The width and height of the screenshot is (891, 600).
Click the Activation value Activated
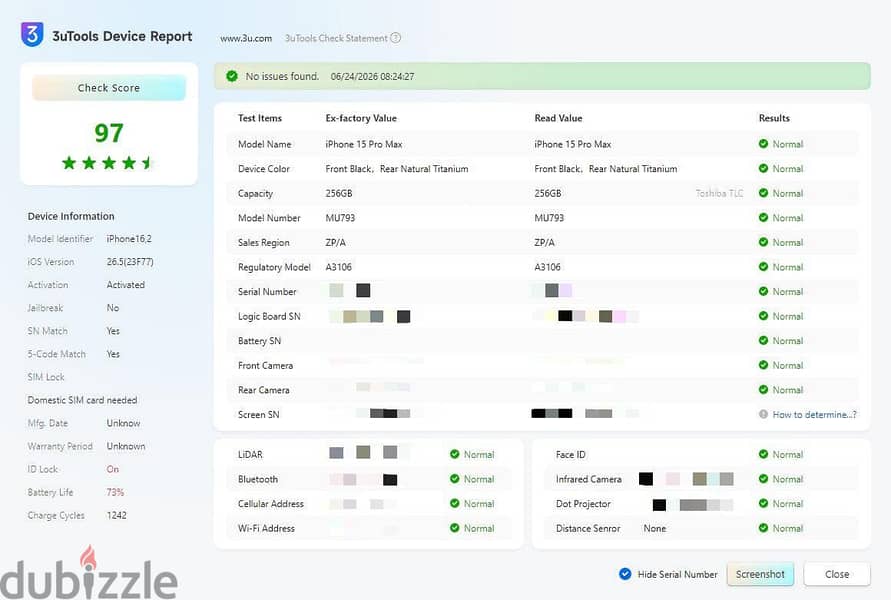126,285
